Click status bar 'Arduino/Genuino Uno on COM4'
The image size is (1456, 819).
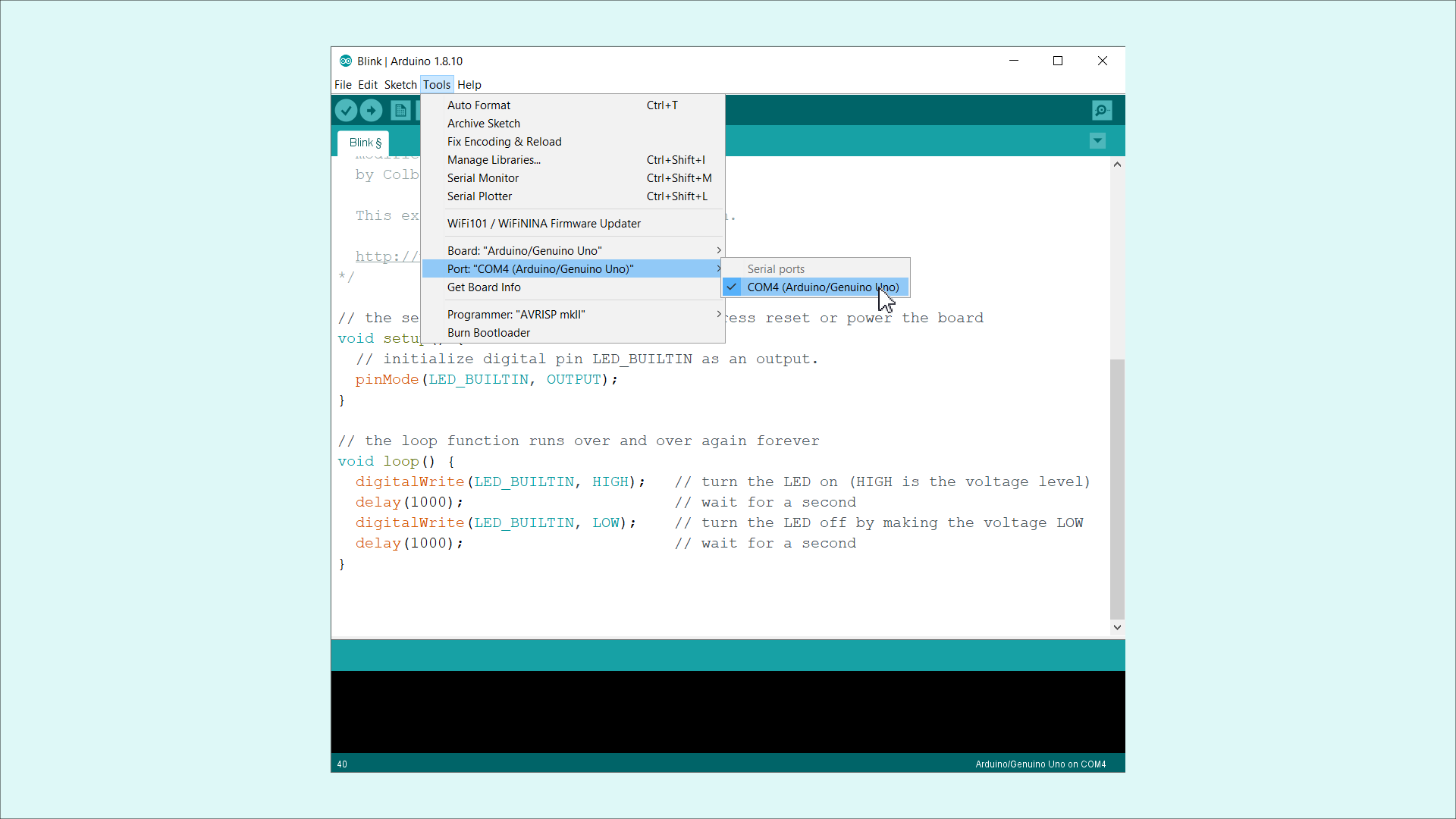pos(1040,764)
